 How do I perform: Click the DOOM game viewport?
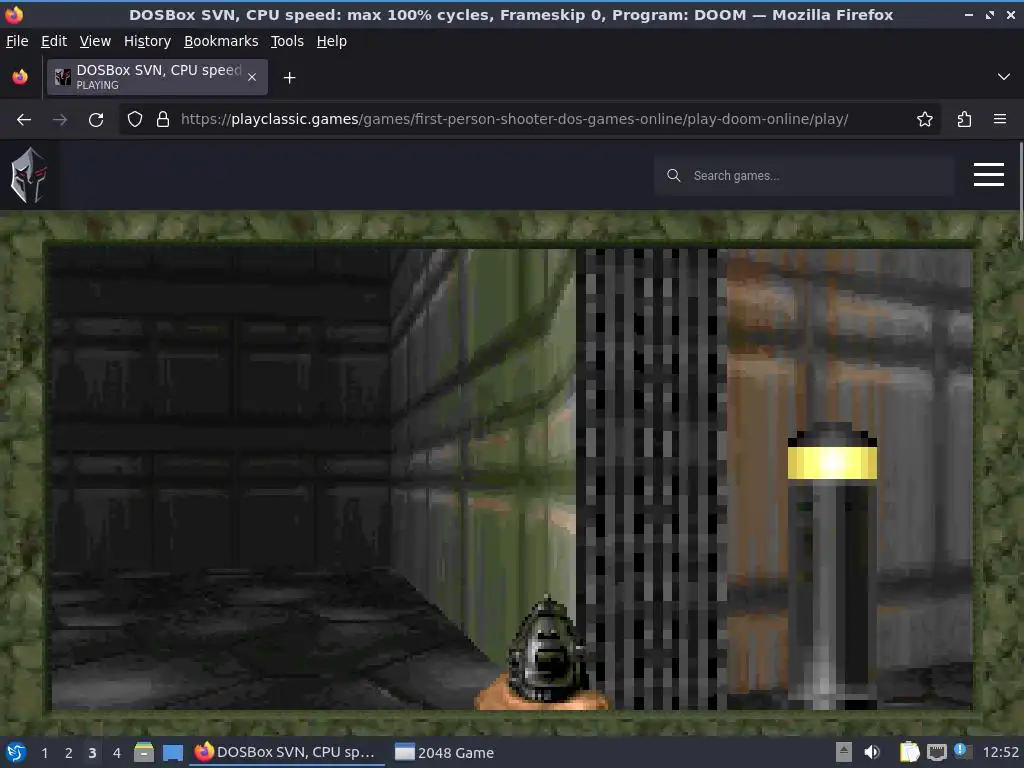[x=512, y=479]
